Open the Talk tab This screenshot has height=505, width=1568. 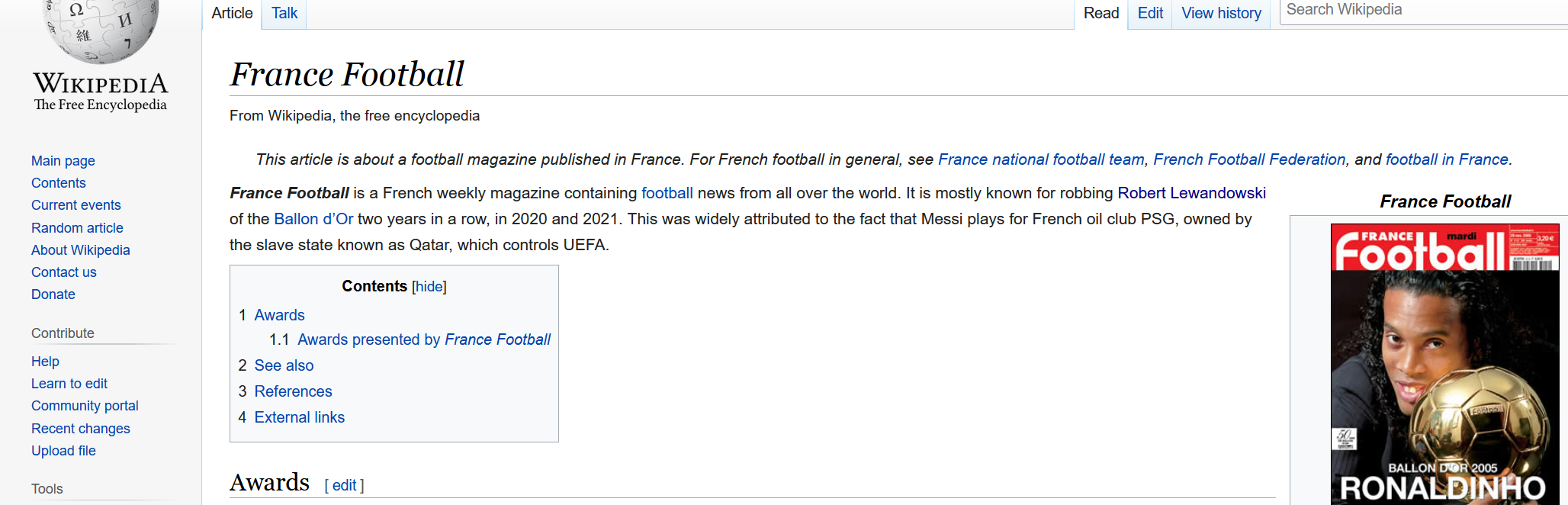pyautogui.click(x=284, y=13)
